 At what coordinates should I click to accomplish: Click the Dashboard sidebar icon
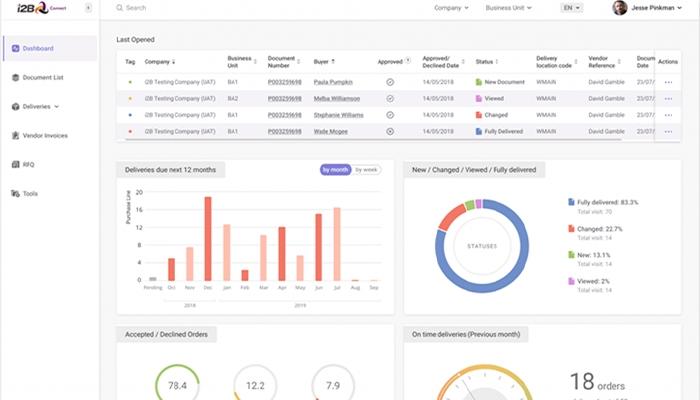15,48
